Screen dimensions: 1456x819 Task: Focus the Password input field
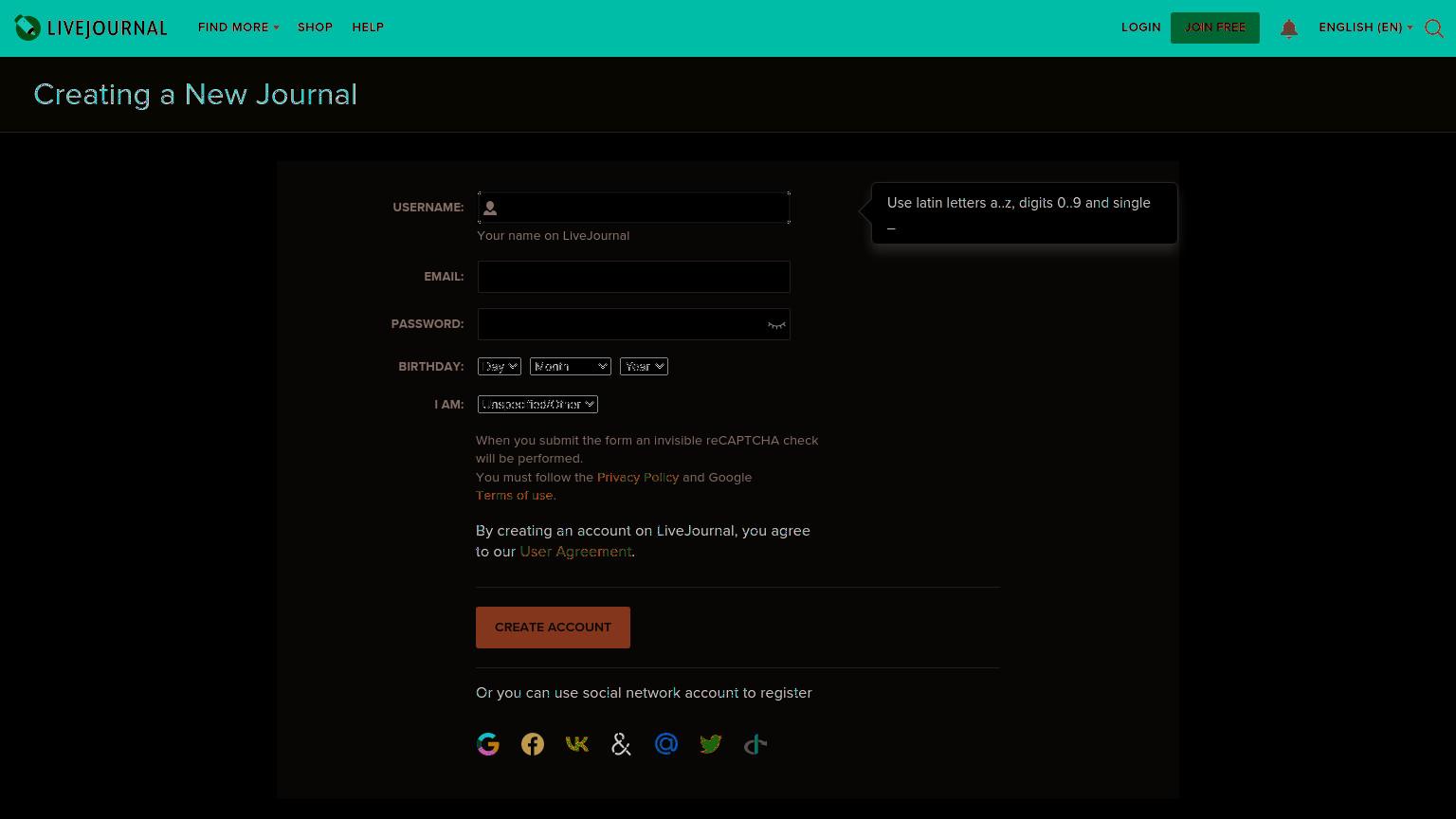point(634,324)
